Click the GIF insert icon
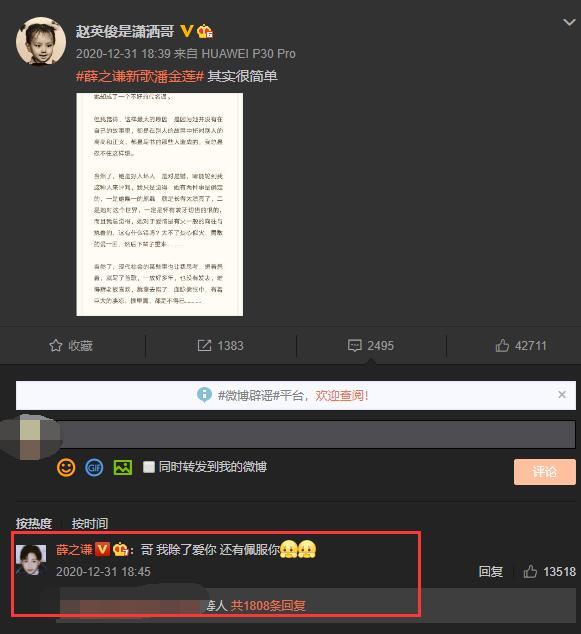 coord(94,467)
